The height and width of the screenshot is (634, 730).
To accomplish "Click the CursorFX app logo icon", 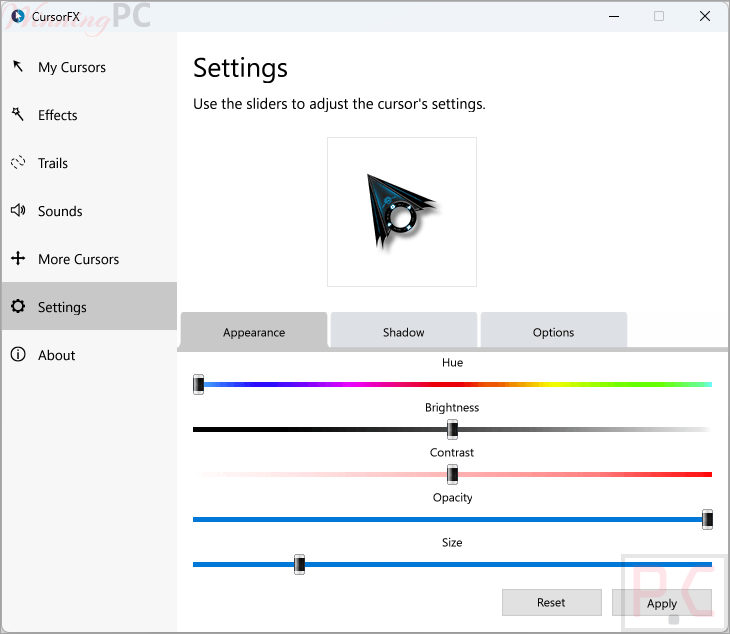I will point(18,16).
